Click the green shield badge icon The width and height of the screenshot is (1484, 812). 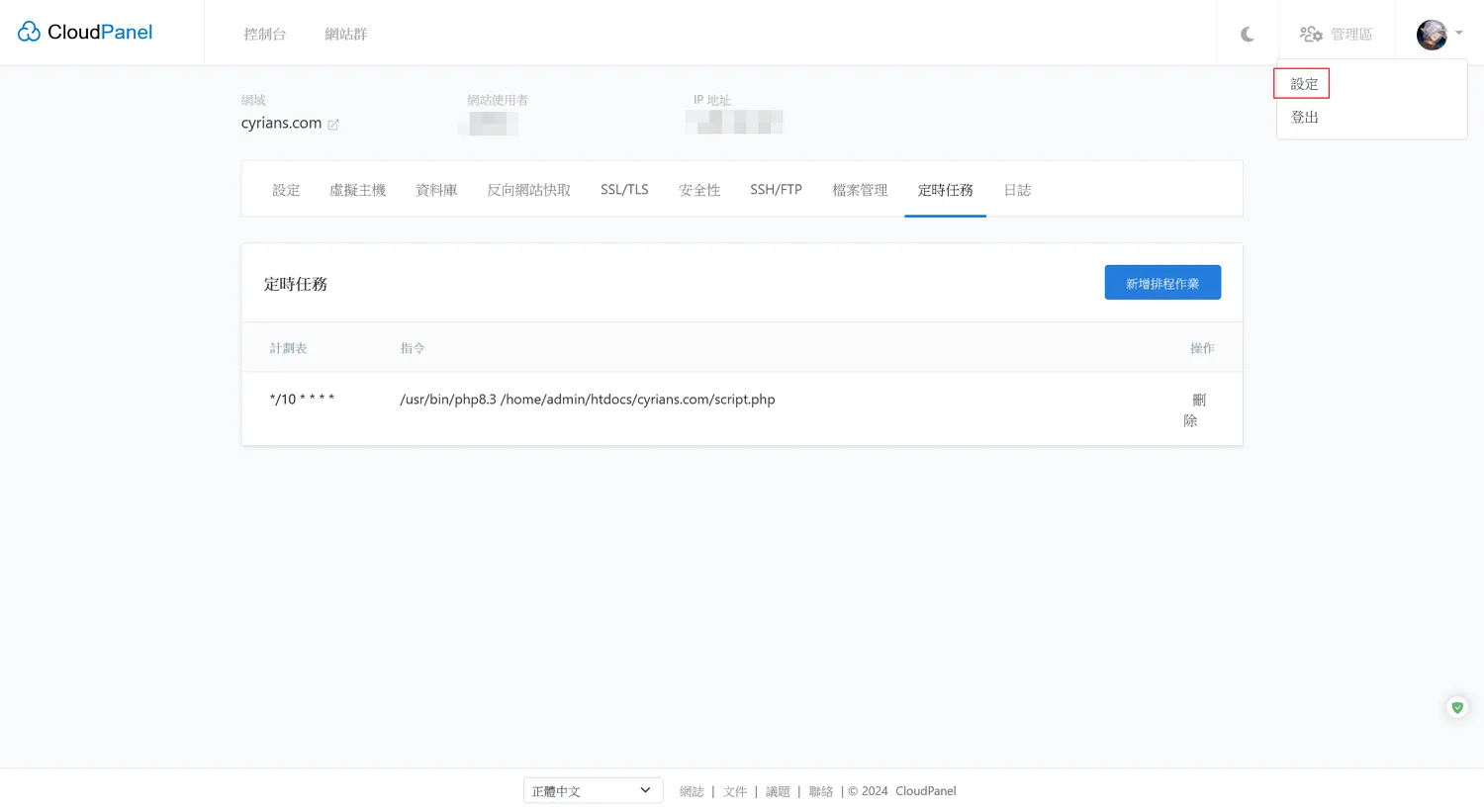[1456, 707]
